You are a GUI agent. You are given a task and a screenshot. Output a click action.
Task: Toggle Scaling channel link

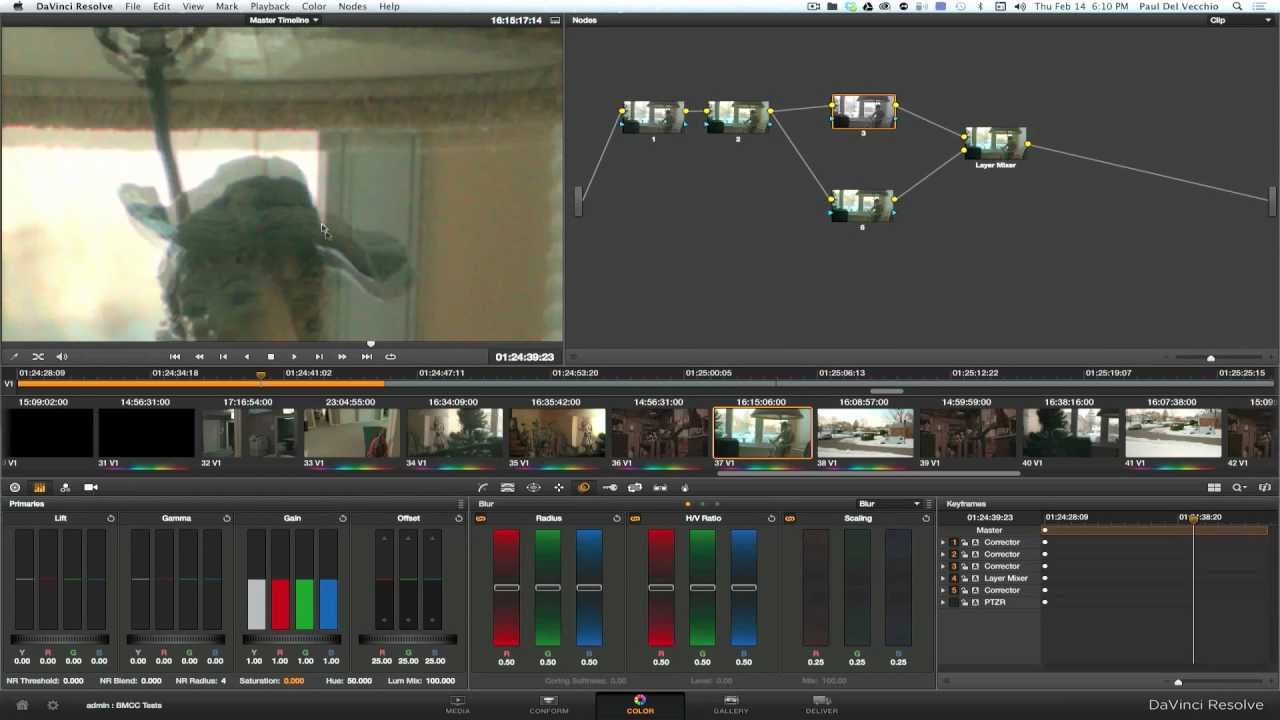[790, 518]
